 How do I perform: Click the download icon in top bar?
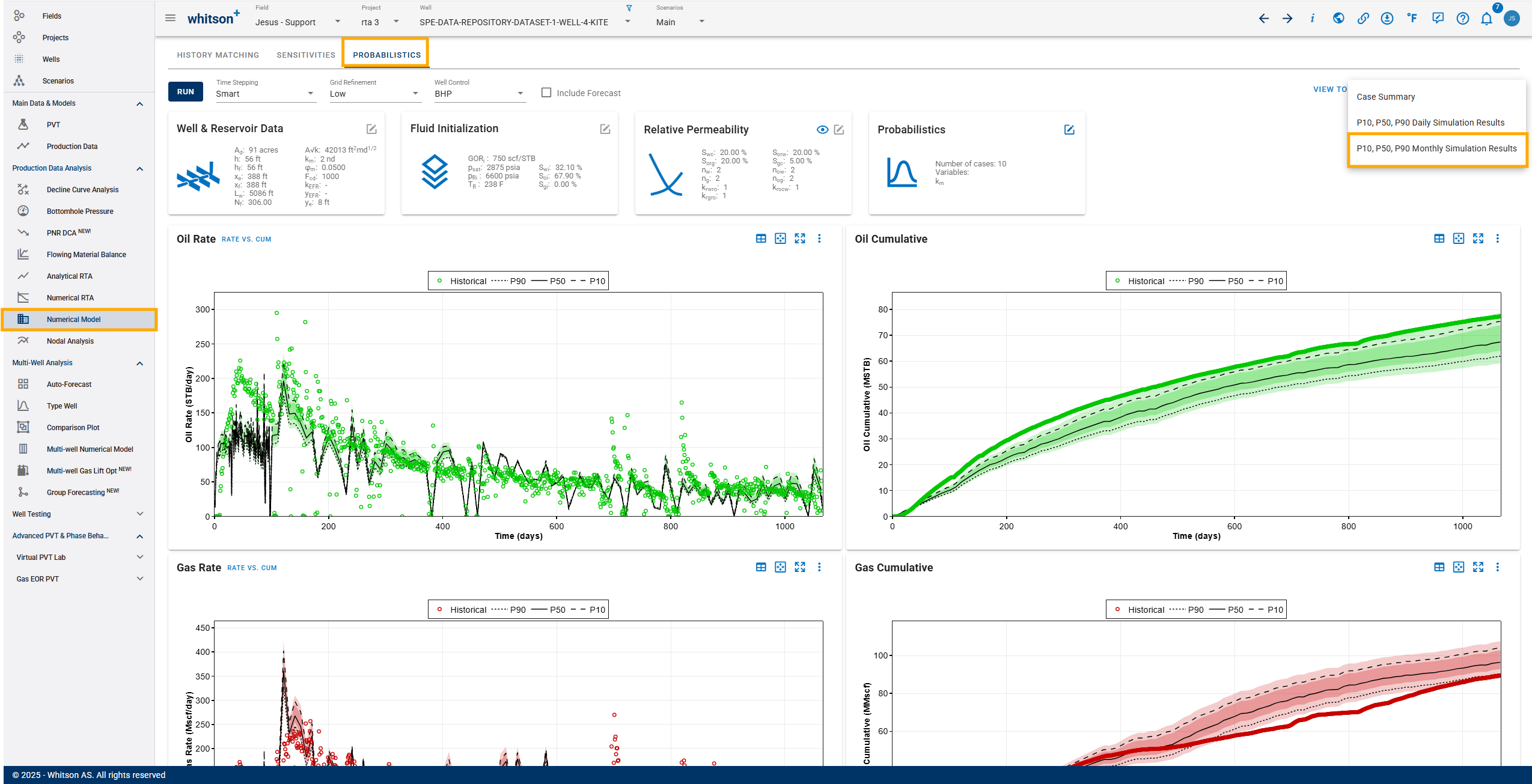click(x=1387, y=19)
